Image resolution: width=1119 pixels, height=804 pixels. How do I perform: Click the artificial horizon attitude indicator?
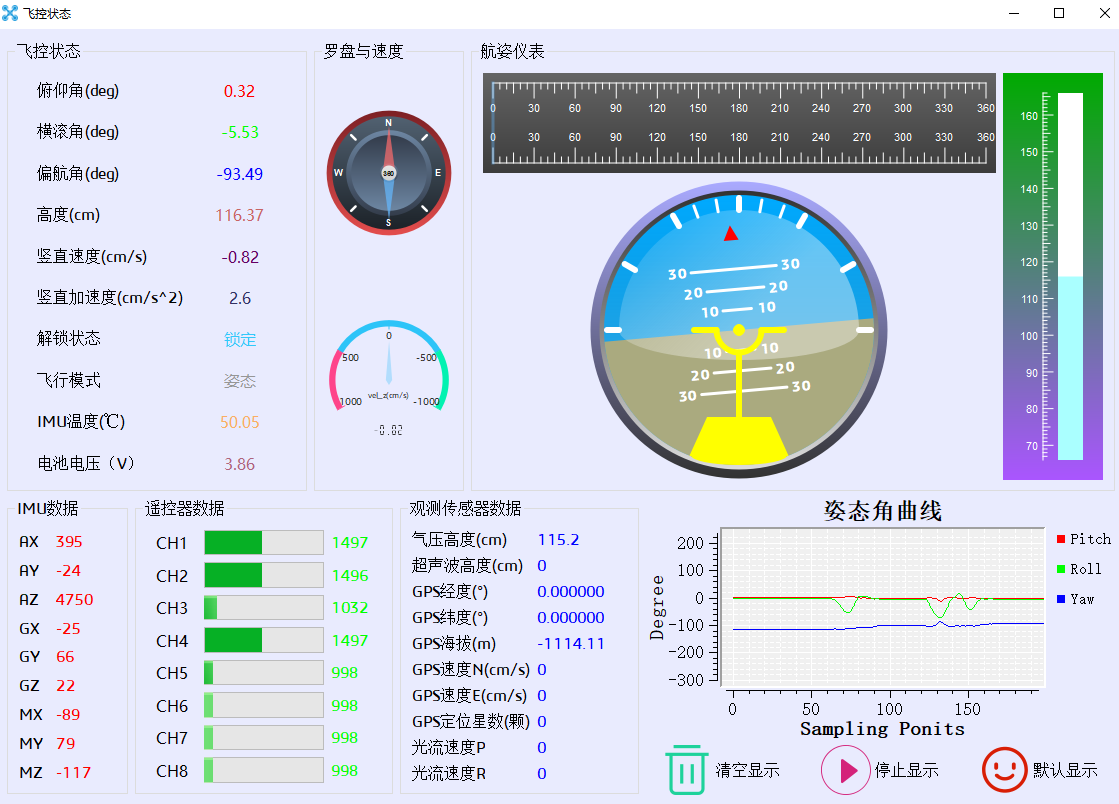tap(739, 330)
